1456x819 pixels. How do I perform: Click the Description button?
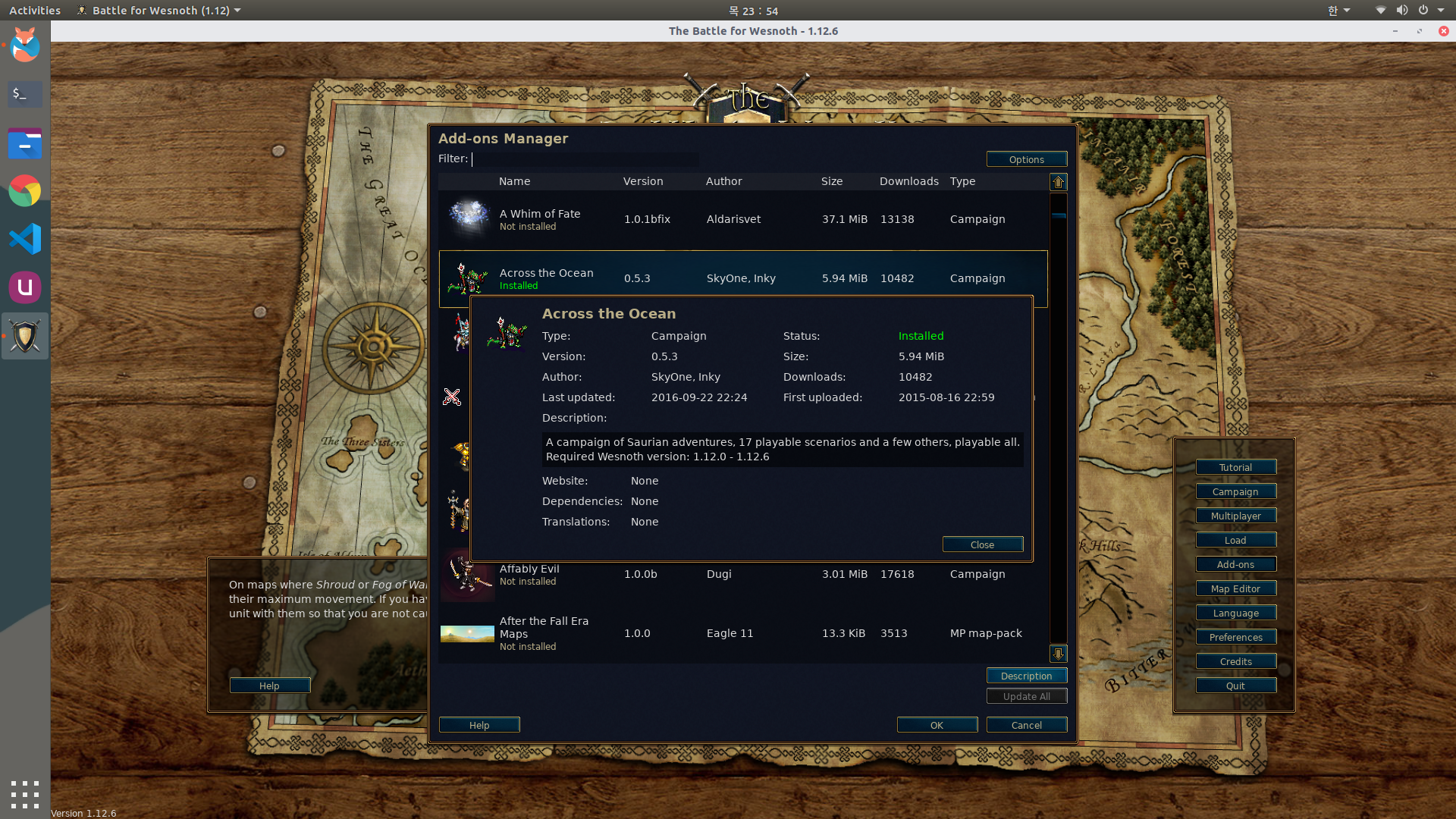click(1026, 676)
